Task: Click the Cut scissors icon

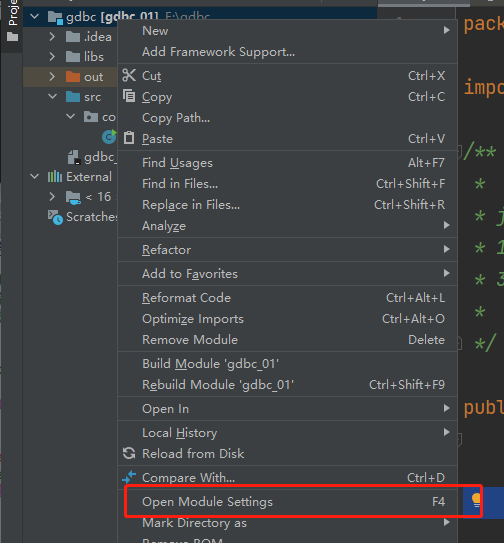Action: (129, 75)
